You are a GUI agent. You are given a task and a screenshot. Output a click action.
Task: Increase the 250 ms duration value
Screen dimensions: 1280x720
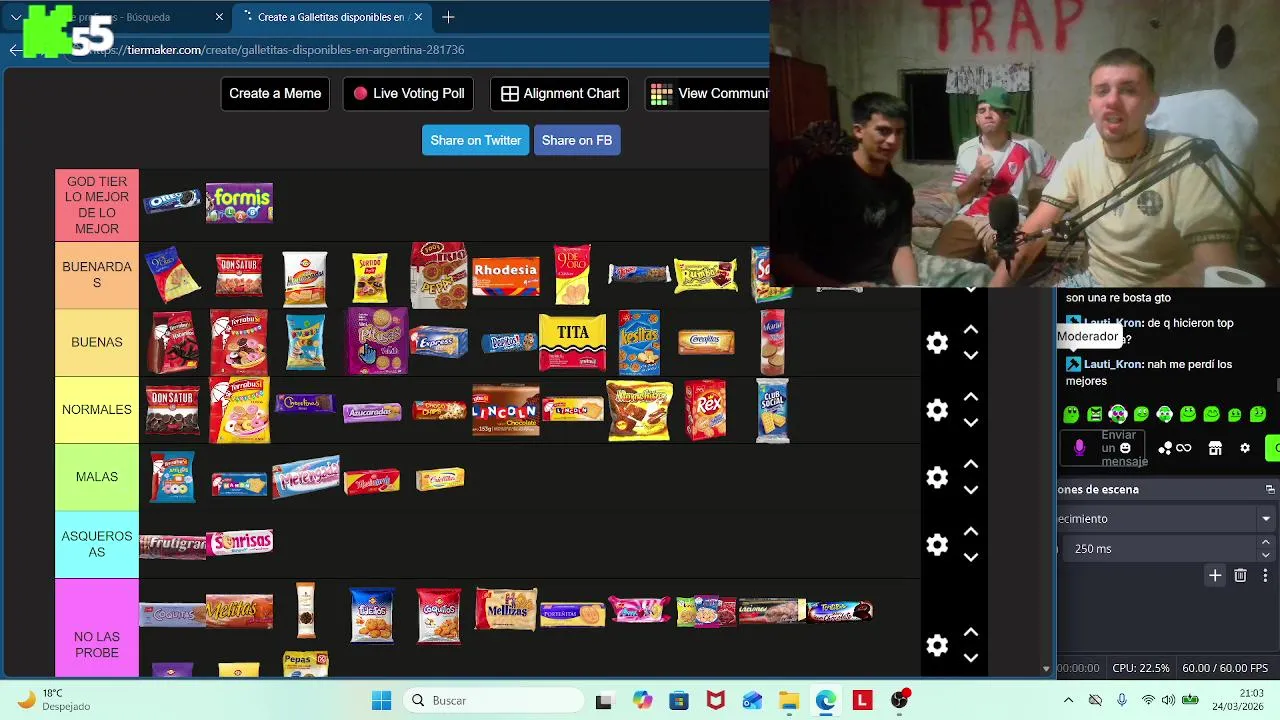[1266, 542]
